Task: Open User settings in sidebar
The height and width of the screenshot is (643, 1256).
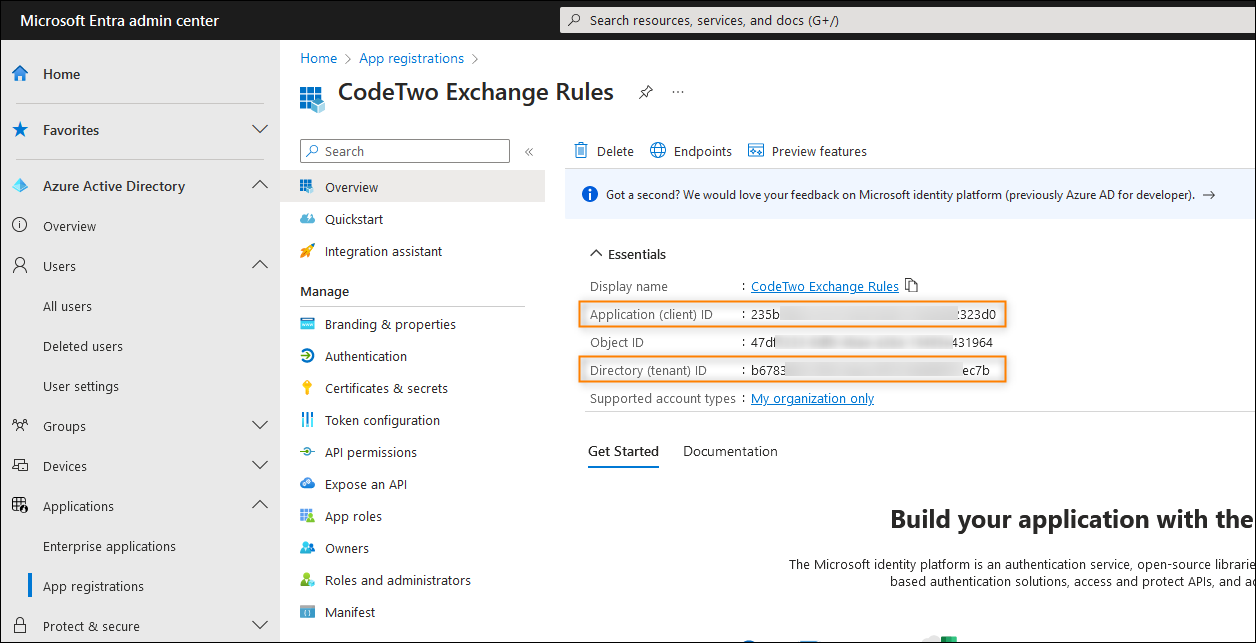Action: point(81,386)
